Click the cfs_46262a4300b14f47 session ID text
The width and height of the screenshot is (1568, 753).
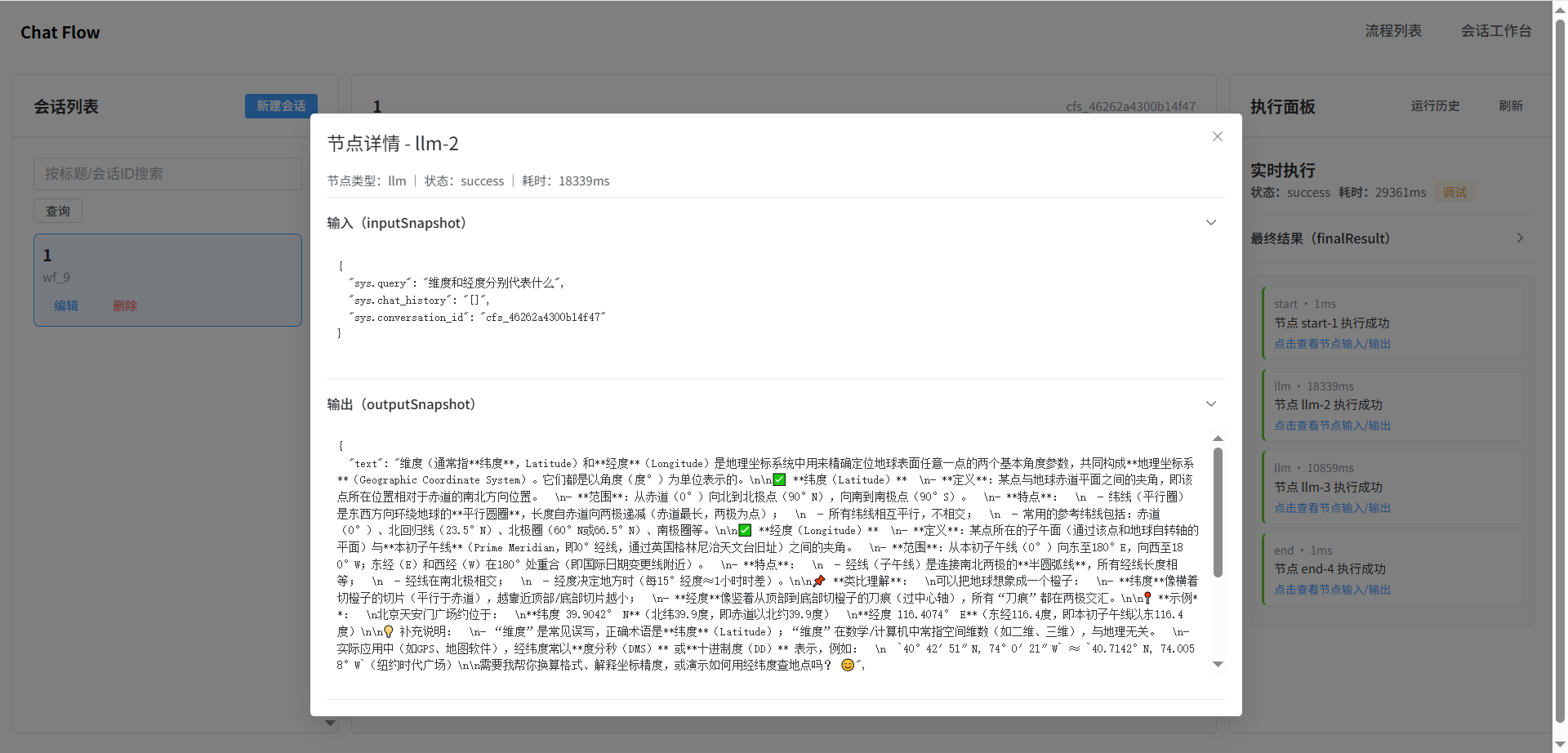coord(1130,107)
